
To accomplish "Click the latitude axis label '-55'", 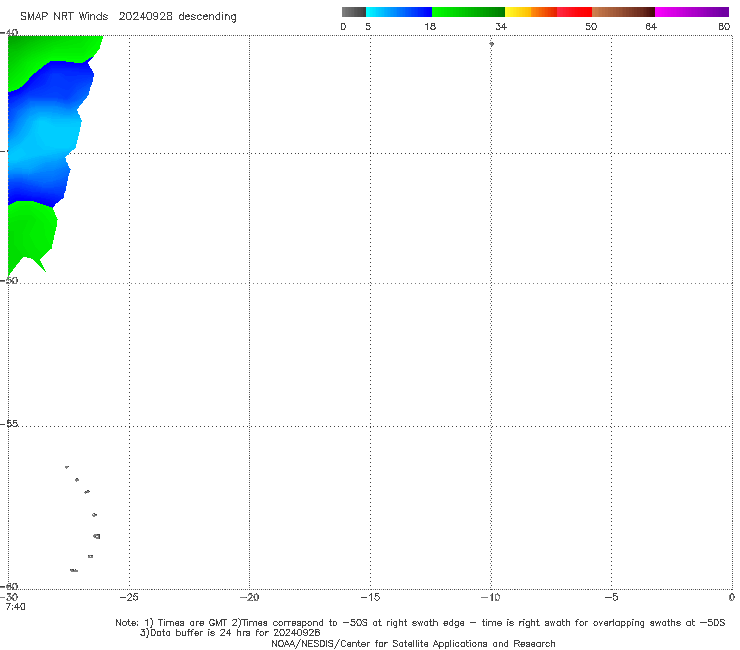I will (10, 424).
